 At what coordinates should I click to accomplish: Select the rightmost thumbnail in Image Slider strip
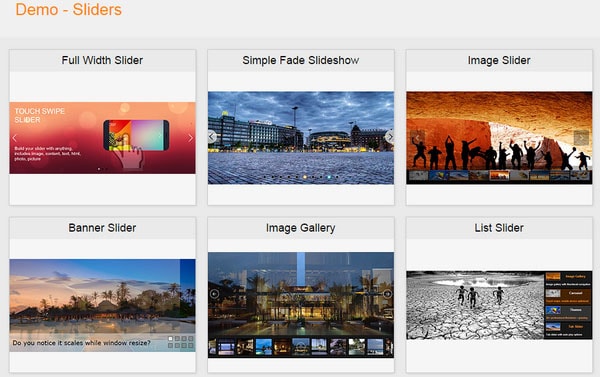pos(580,175)
